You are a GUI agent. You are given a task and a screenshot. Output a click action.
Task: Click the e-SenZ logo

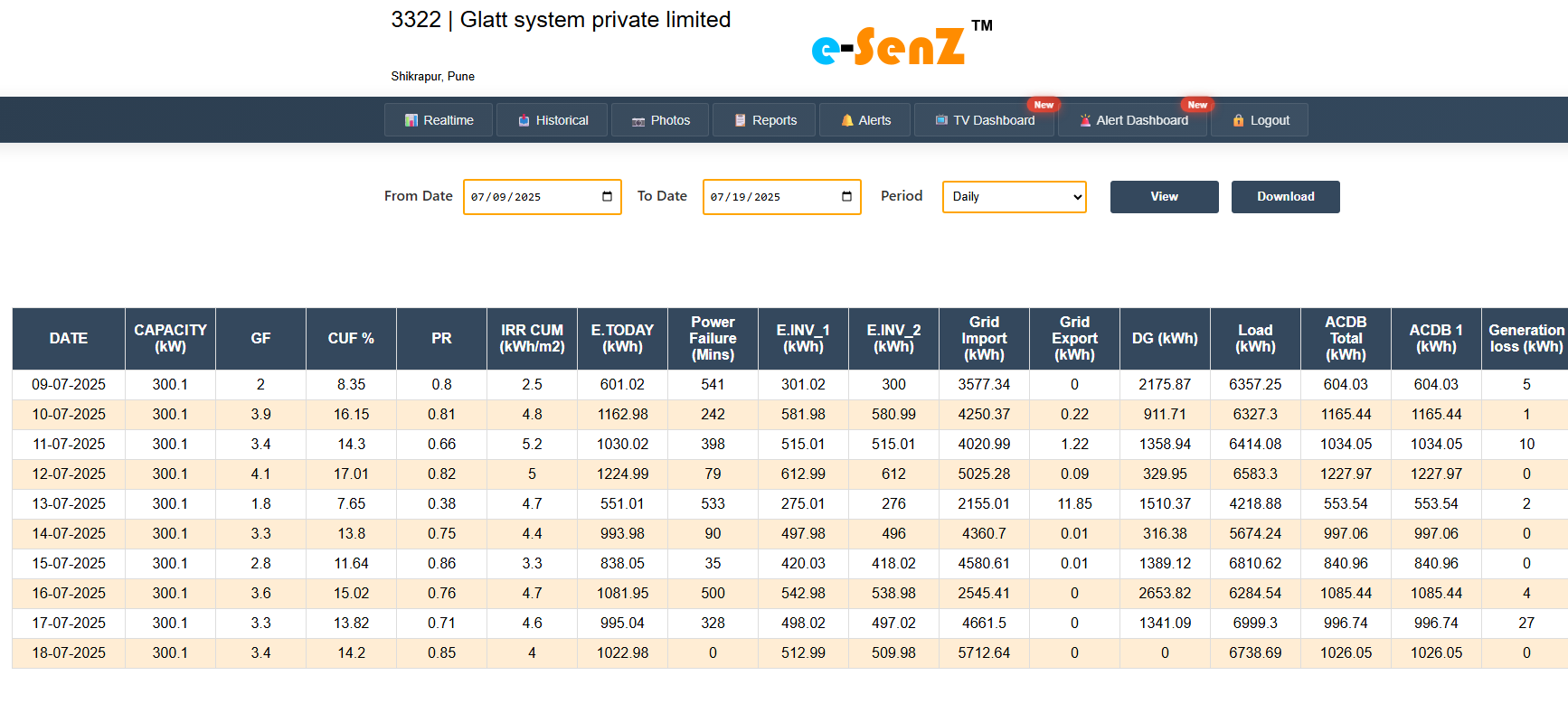[x=902, y=44]
